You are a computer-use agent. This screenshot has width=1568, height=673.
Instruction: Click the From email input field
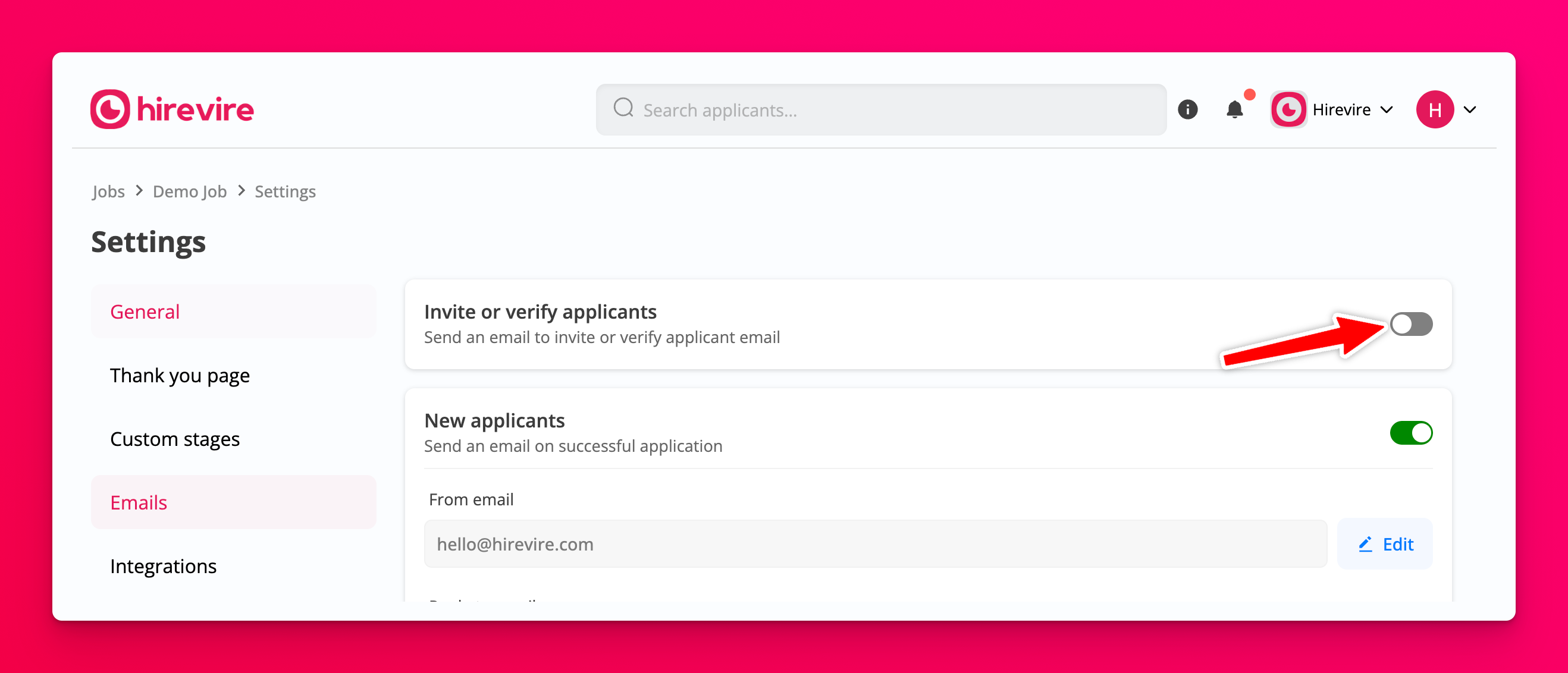tap(874, 544)
